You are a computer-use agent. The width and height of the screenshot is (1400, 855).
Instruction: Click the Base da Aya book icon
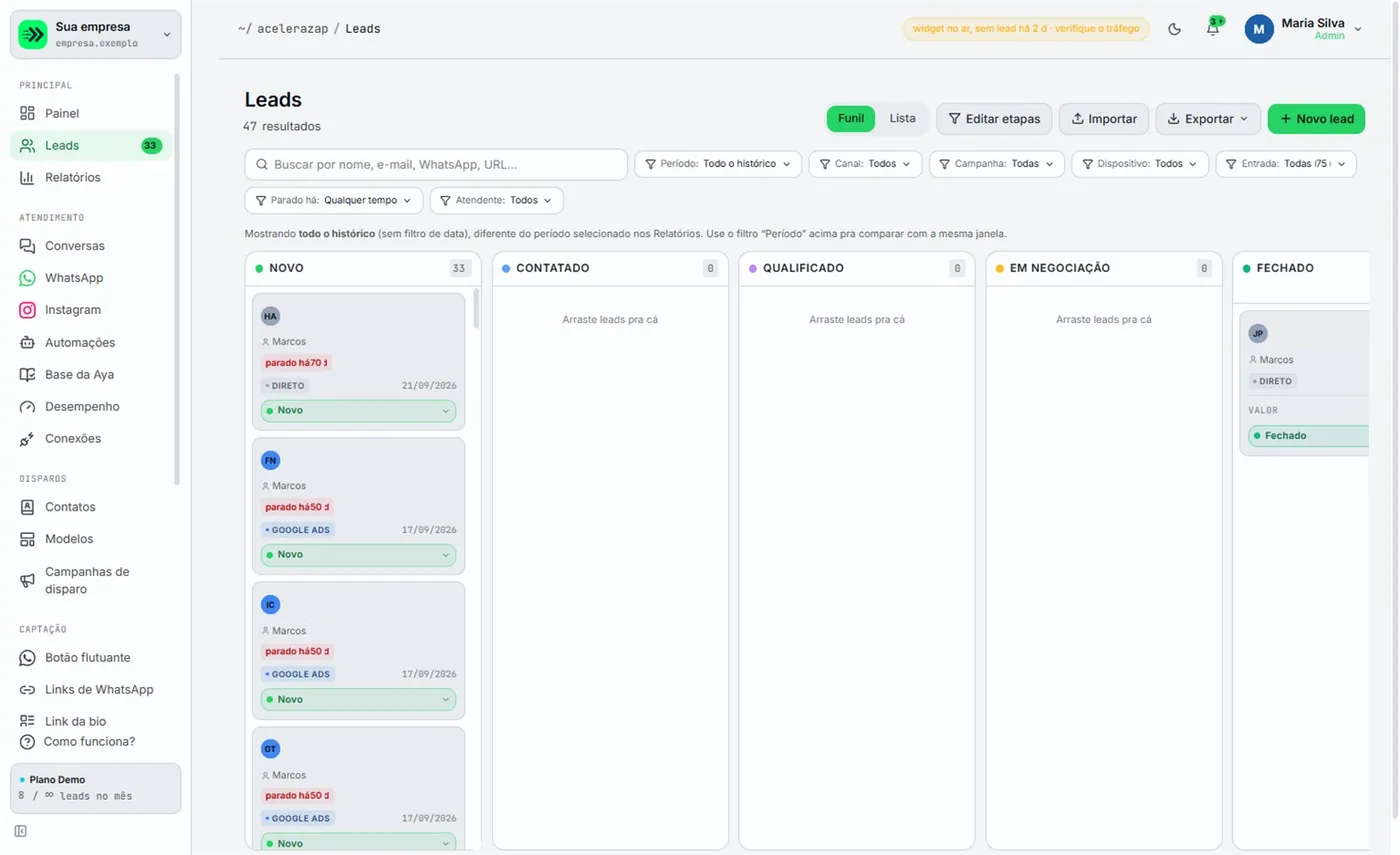click(x=28, y=374)
